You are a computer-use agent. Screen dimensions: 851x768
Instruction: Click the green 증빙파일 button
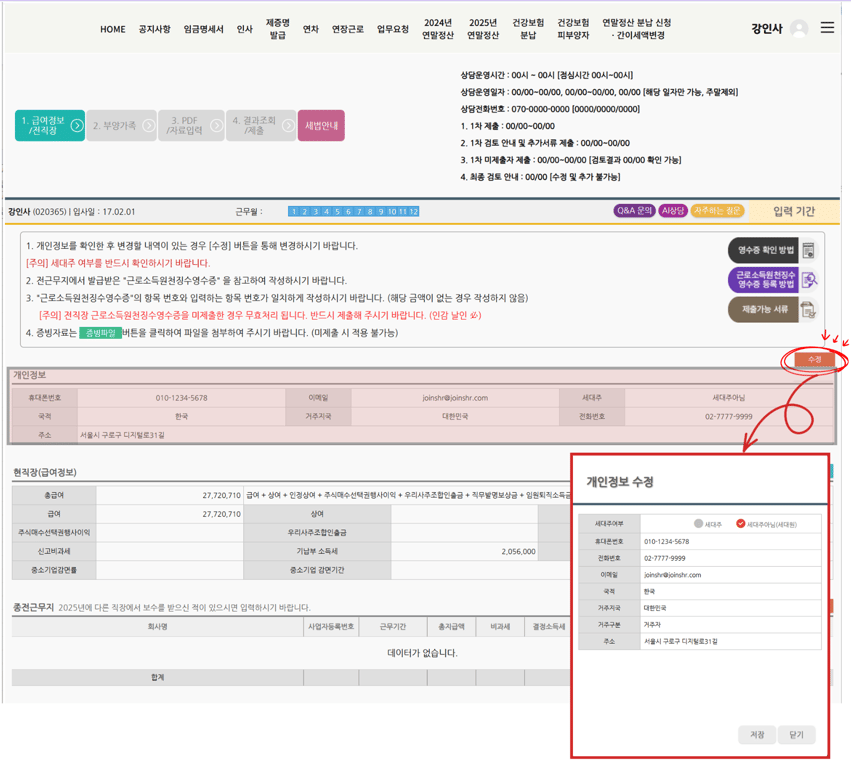[x=100, y=333]
